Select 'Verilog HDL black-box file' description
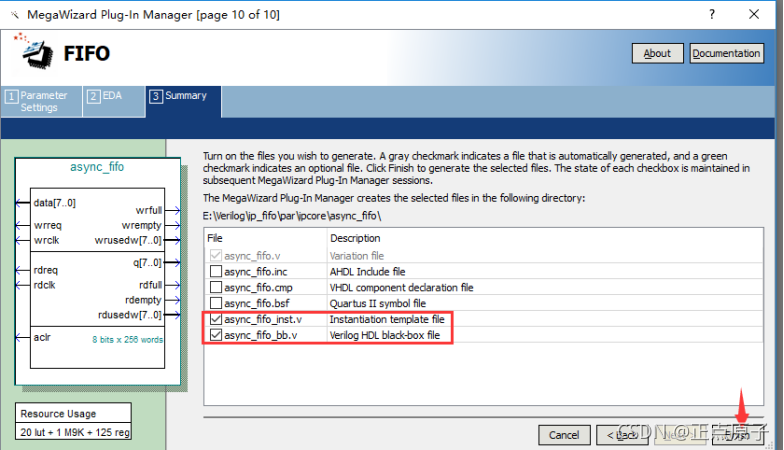The image size is (784, 450). click(x=384, y=335)
